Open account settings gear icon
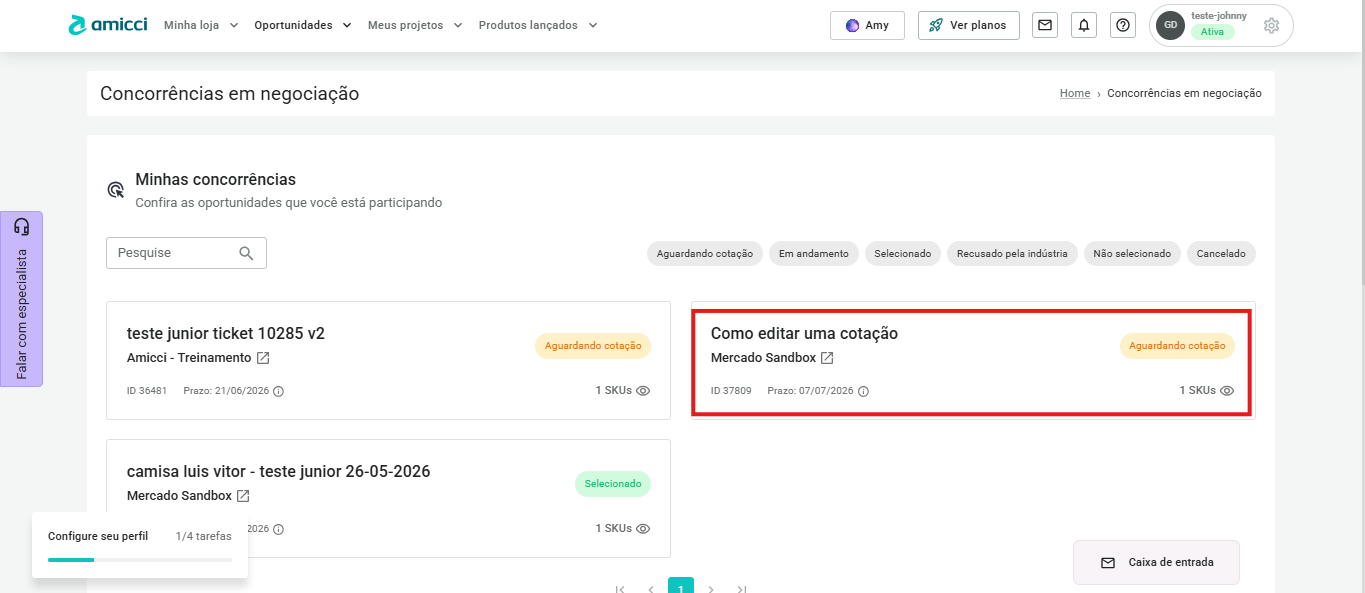 pos(1271,26)
